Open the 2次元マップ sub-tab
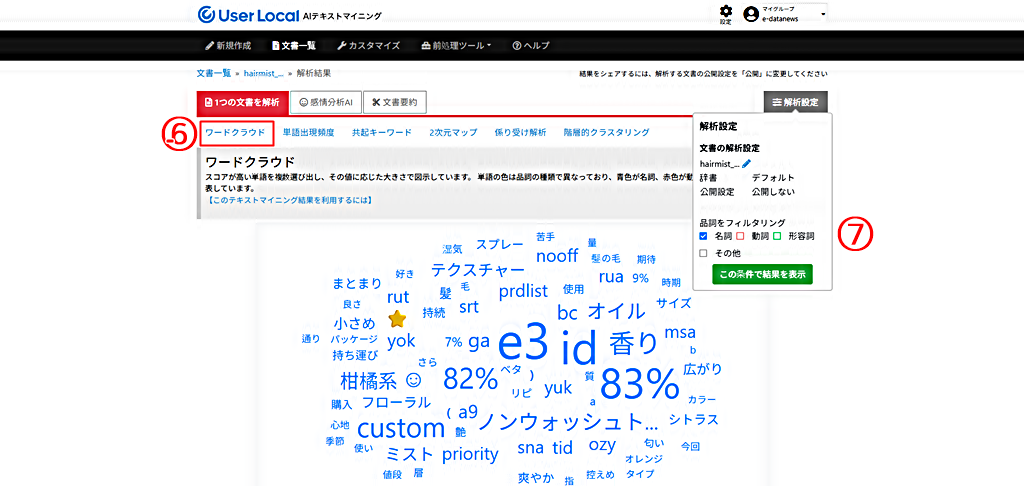This screenshot has height=486, width=1024. 453,132
